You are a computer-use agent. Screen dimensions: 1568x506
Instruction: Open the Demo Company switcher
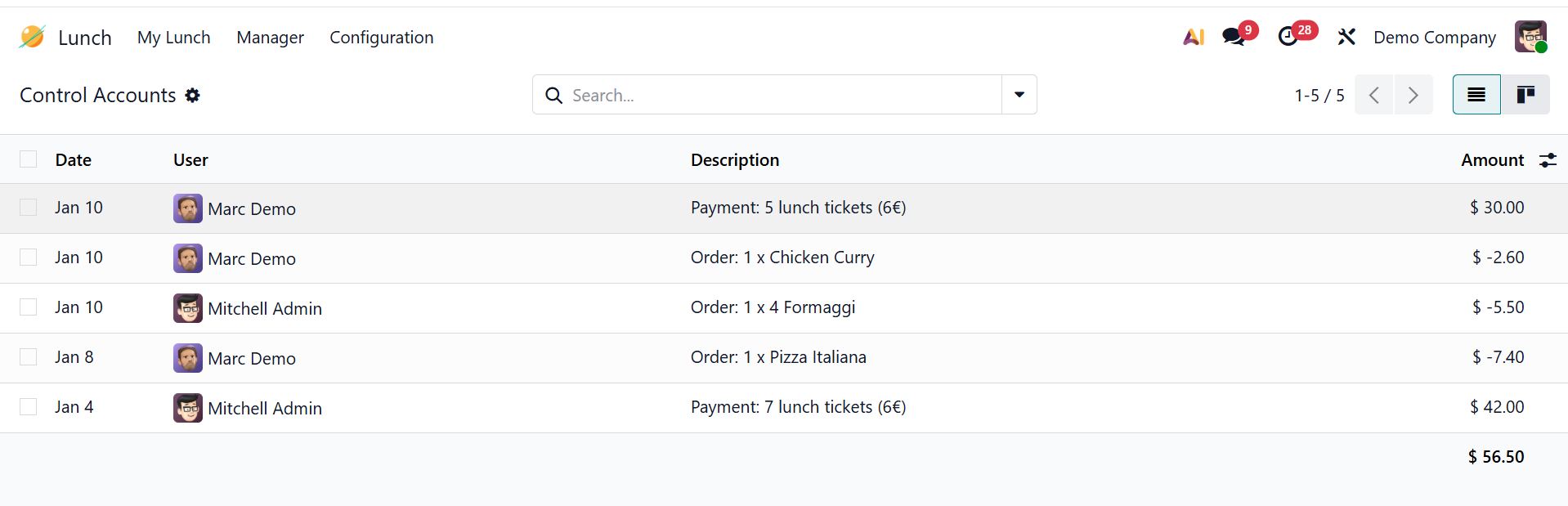(1435, 38)
